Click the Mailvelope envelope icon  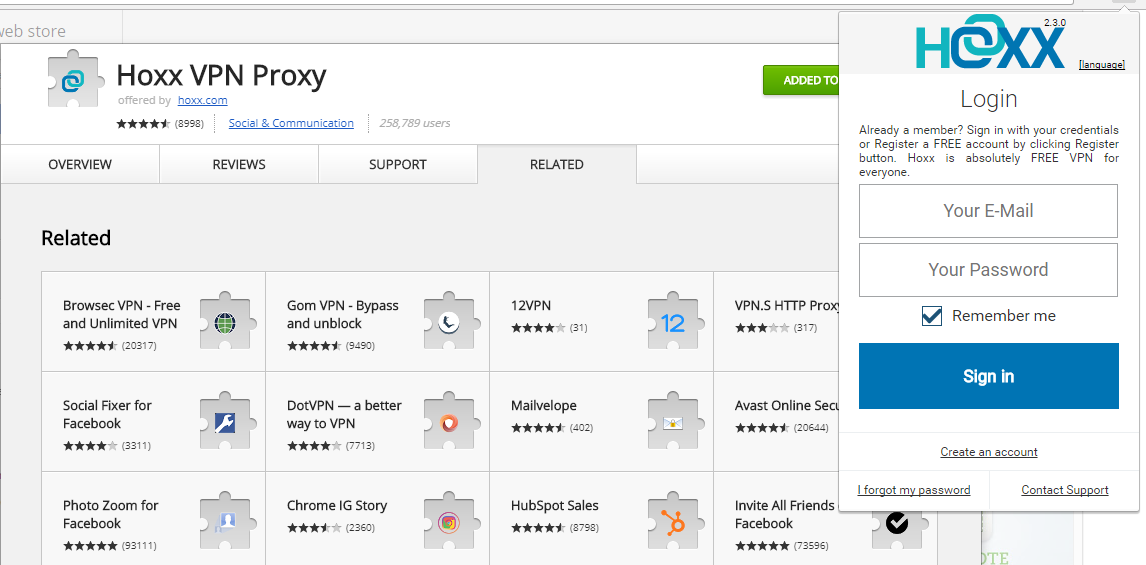[673, 422]
